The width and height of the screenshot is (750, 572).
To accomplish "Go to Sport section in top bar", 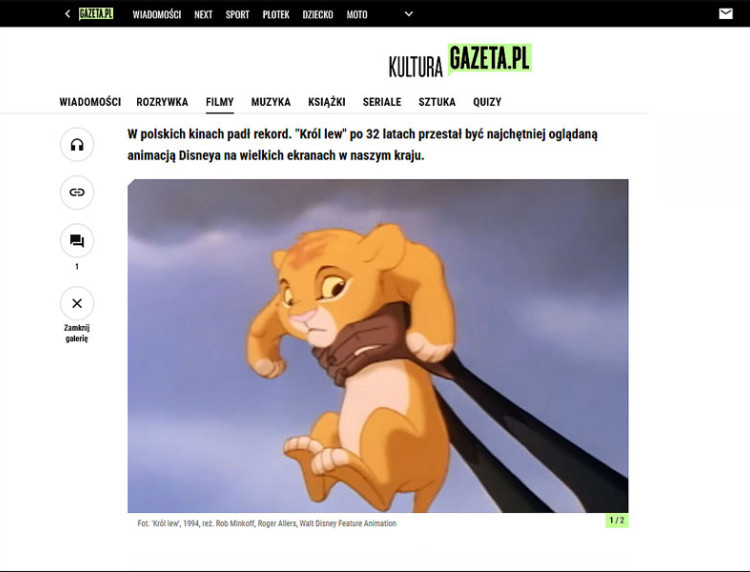I will pos(237,15).
